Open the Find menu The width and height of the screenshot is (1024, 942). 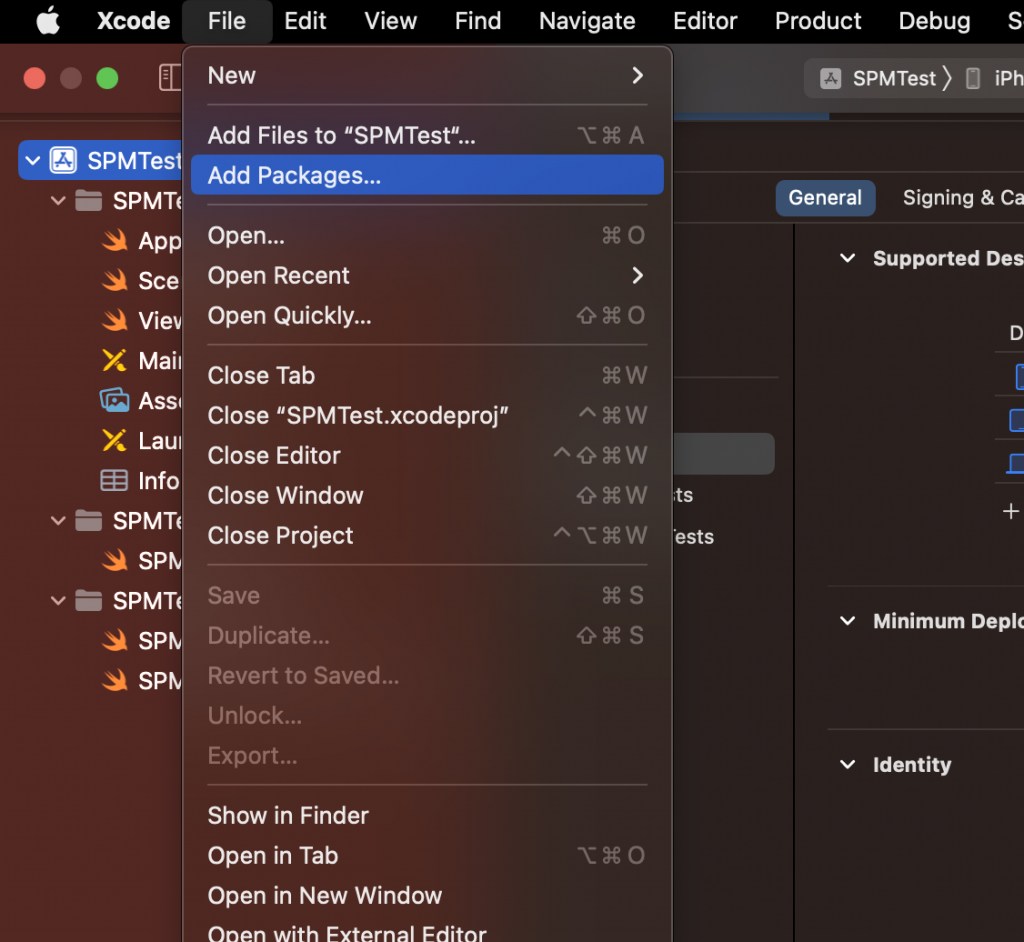[478, 21]
